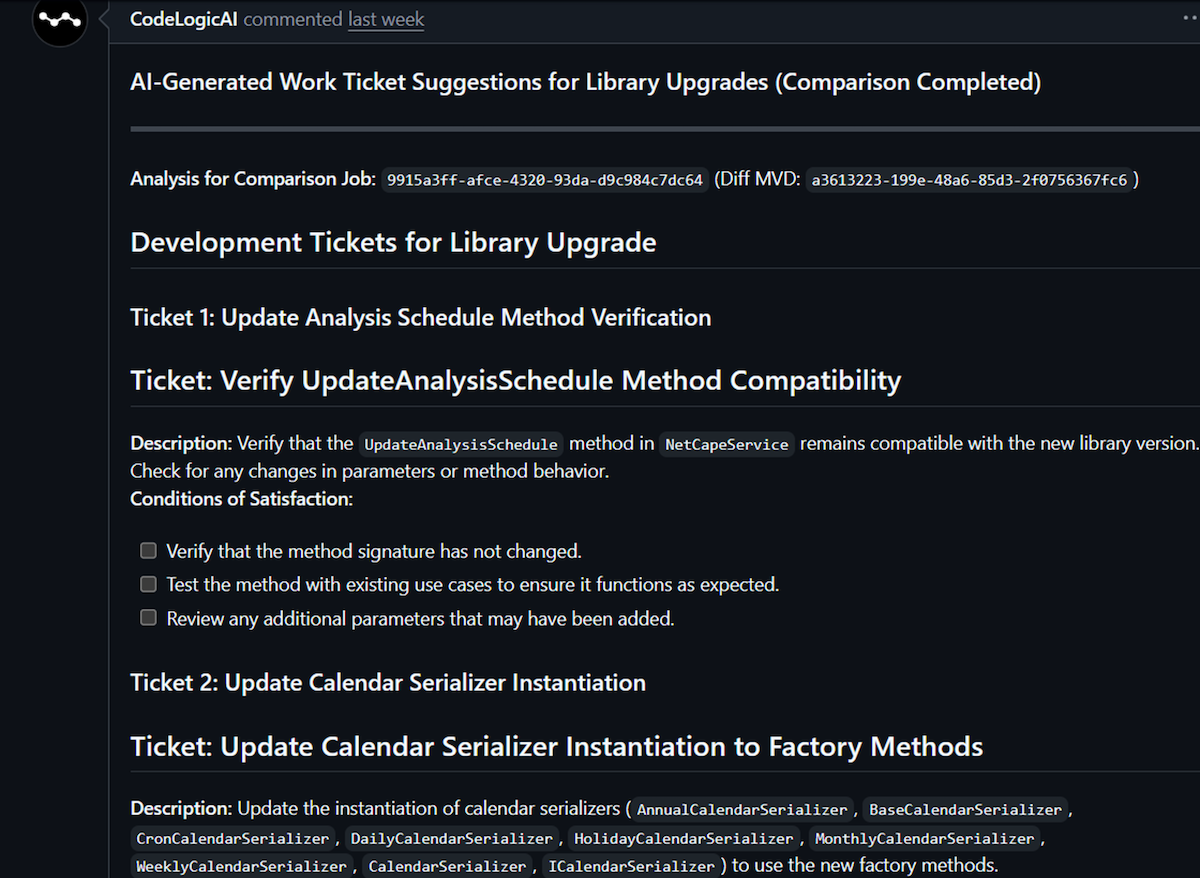
Task: Click the comparison job ID code snippet
Action: point(546,180)
